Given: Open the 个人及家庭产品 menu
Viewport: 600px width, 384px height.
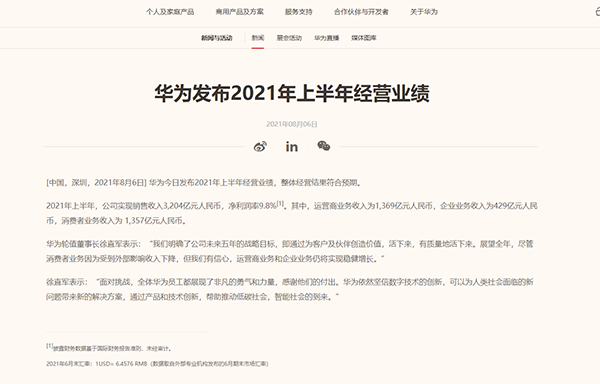Looking at the screenshot, I should pos(170,12).
